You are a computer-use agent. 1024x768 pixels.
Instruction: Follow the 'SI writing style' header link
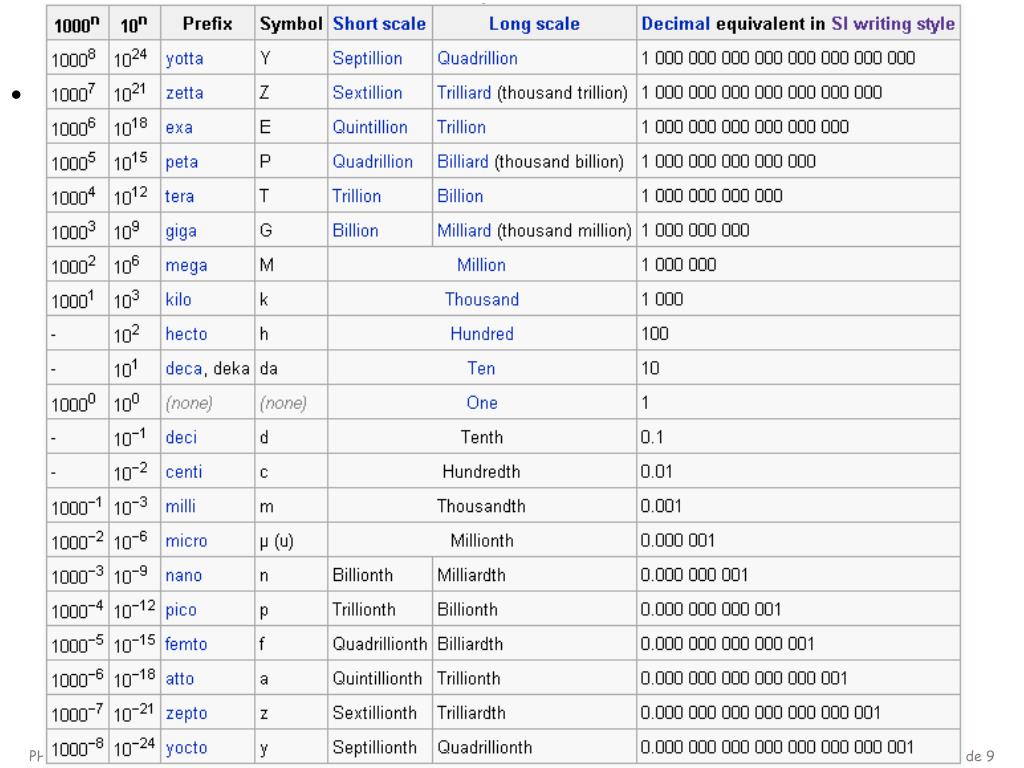tap(893, 24)
